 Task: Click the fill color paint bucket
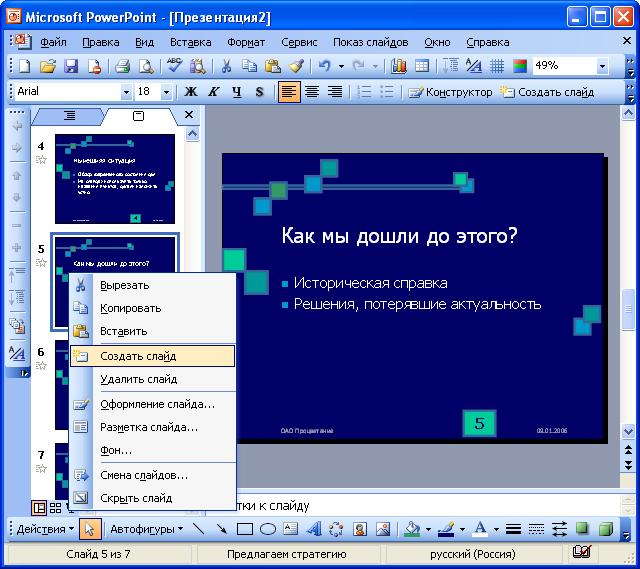pos(411,529)
